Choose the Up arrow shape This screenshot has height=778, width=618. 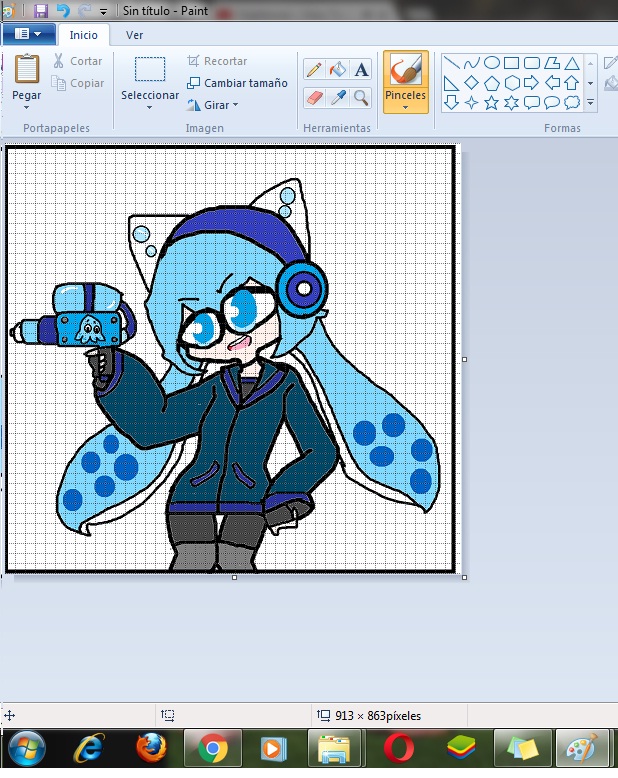[x=572, y=82]
